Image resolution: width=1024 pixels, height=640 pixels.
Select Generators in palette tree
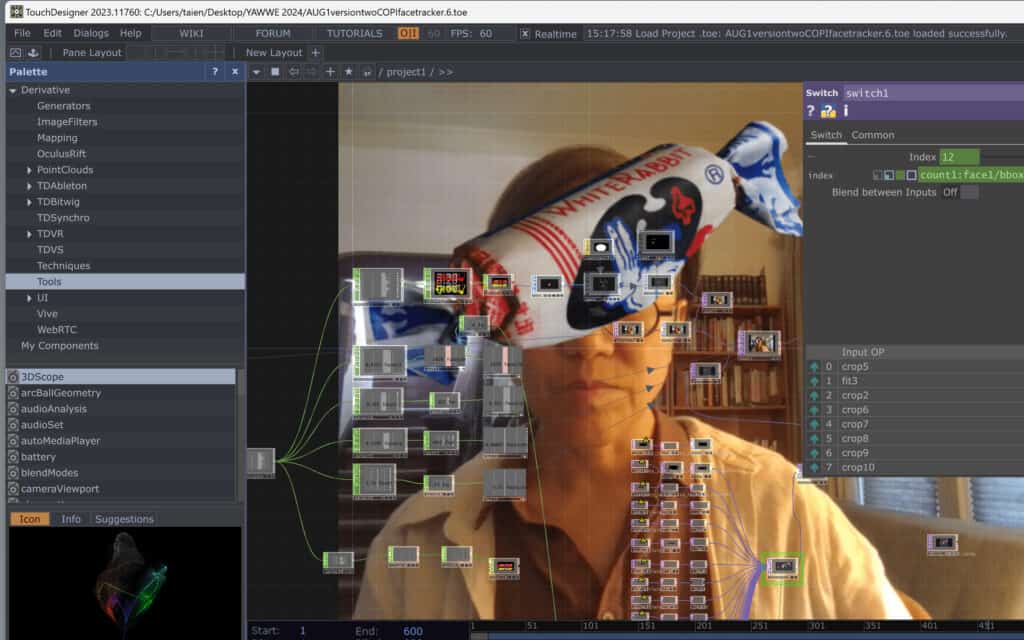[63, 106]
